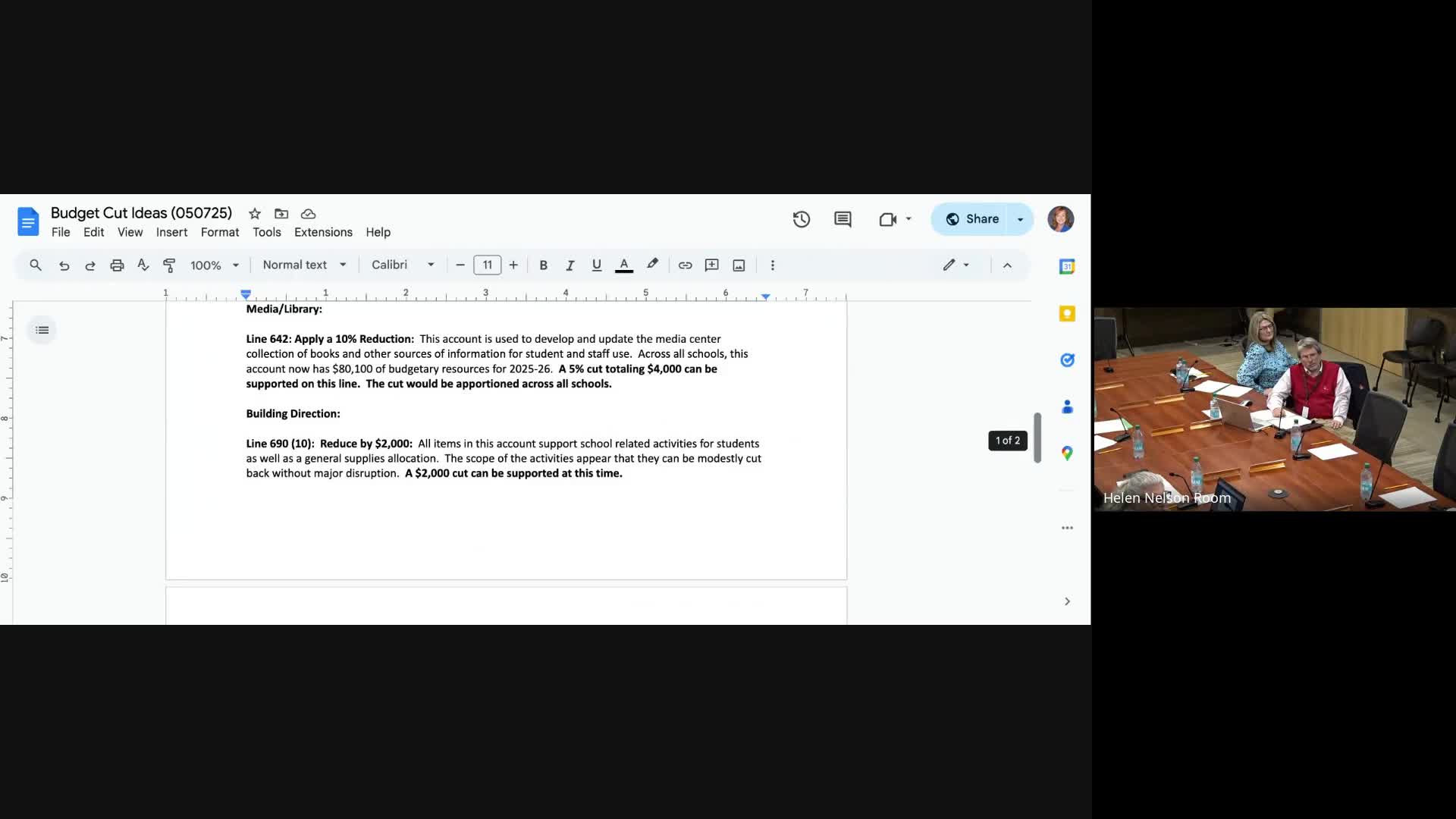
Task: Toggle underline formatting
Action: [597, 265]
